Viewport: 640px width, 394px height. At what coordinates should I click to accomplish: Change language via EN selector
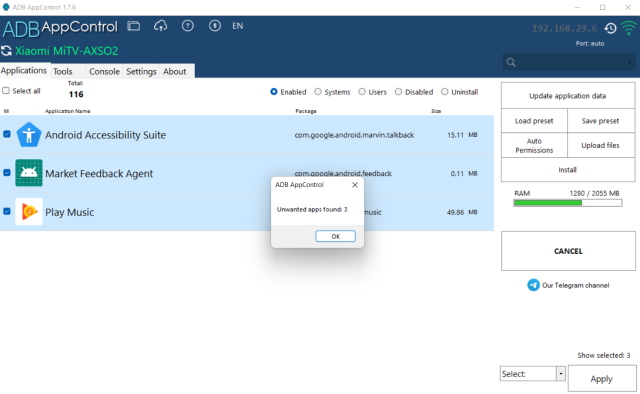tap(238, 26)
